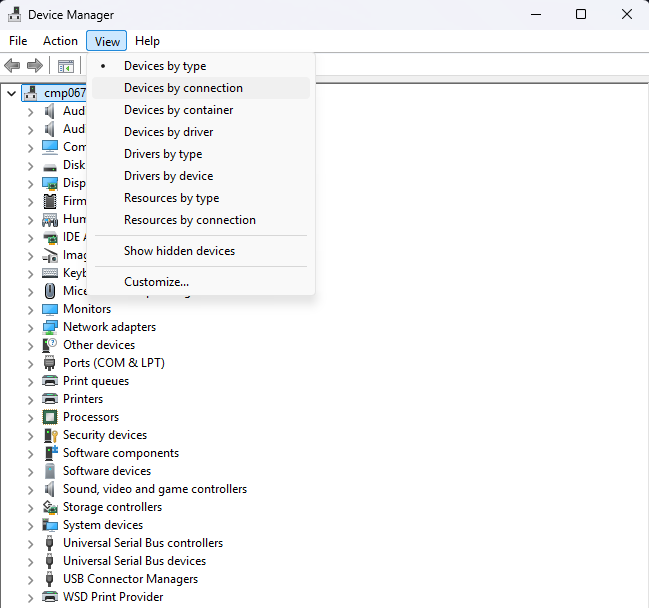Click the Keyboards category icon

click(50, 273)
